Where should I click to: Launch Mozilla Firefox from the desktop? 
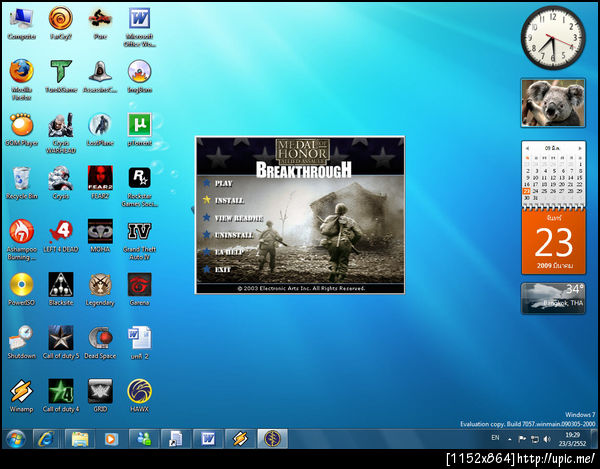[21, 80]
